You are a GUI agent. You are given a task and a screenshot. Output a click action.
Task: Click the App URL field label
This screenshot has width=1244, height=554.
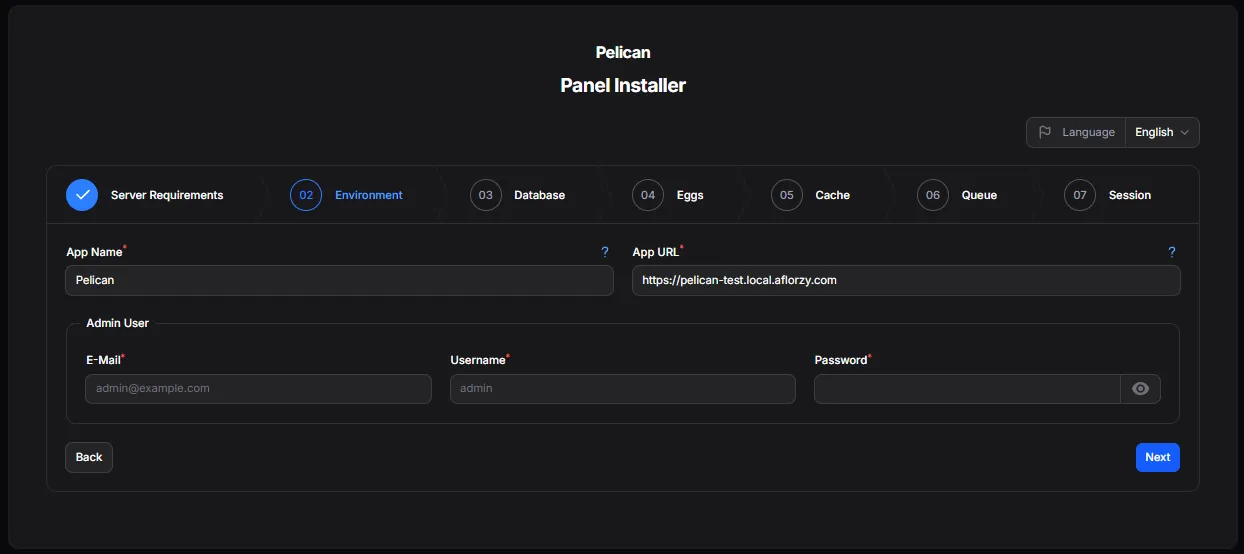coord(656,252)
